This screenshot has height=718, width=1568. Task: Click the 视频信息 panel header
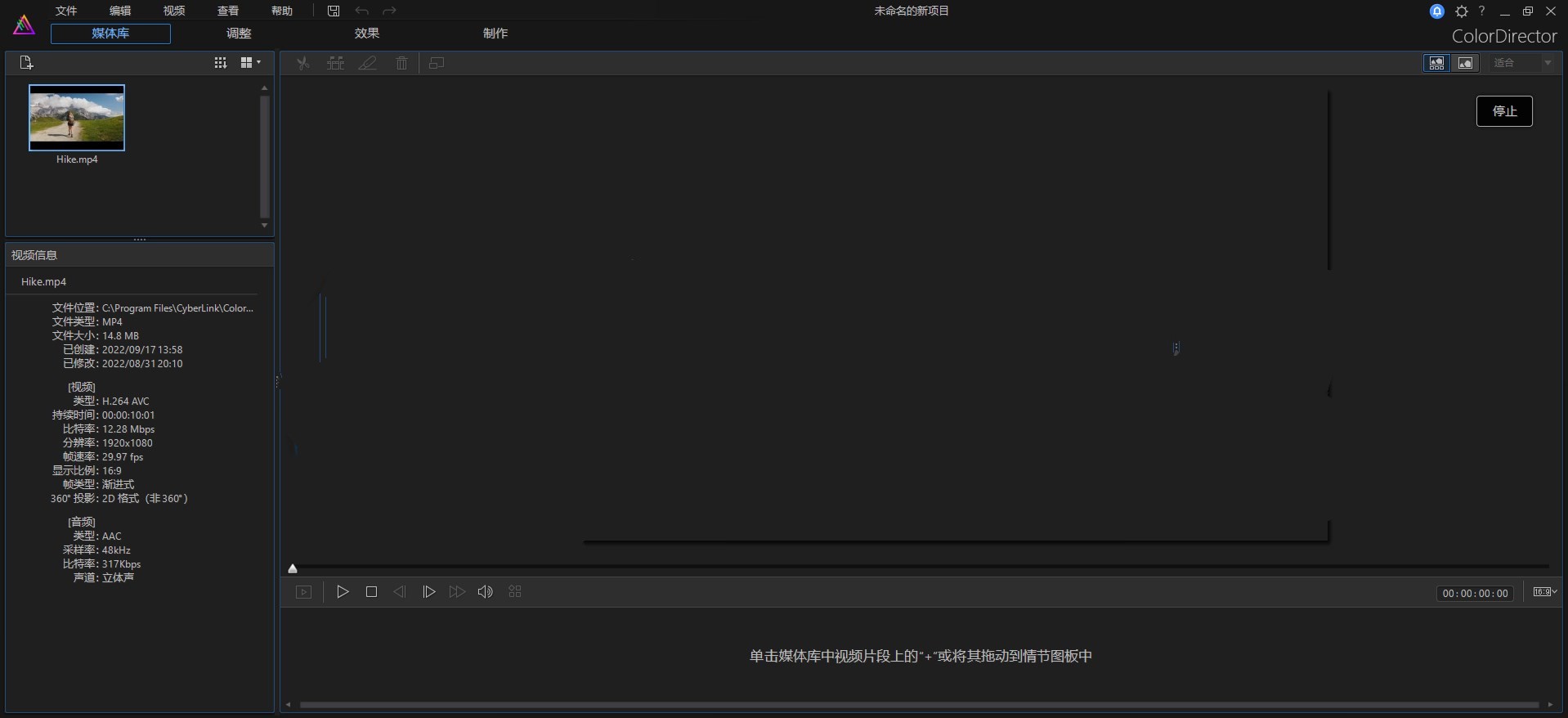tap(140, 255)
